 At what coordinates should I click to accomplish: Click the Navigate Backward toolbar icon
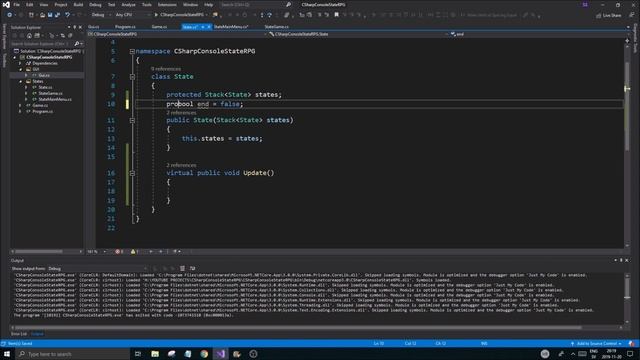tap(9, 15)
